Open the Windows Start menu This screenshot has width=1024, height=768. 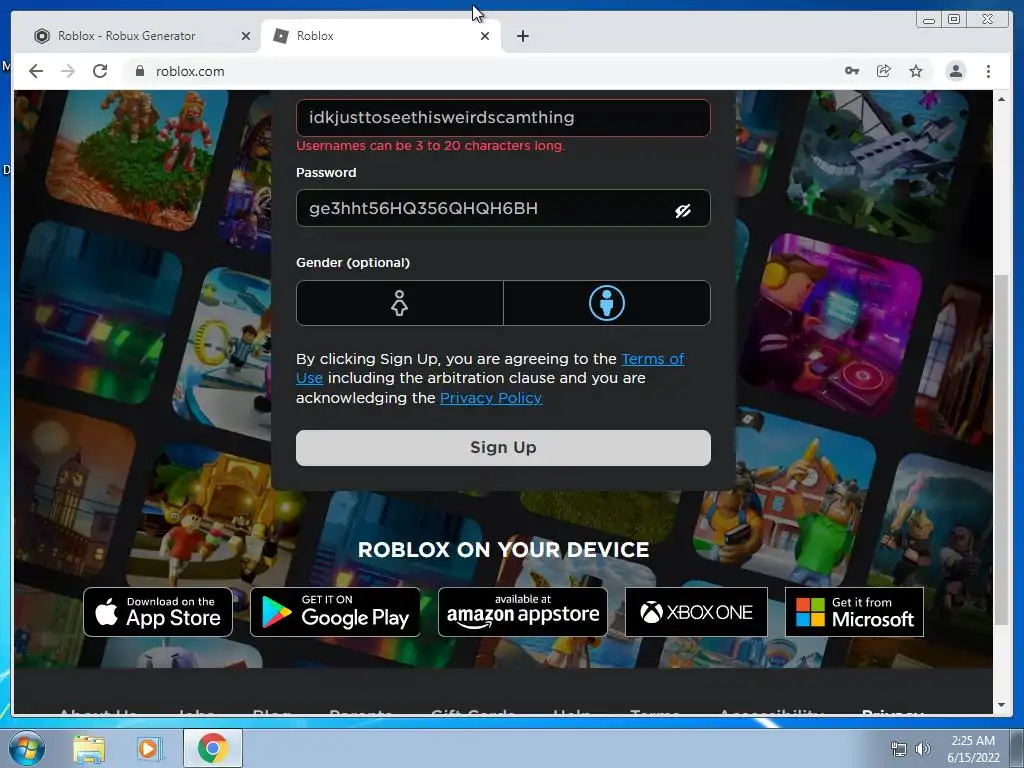click(27, 748)
